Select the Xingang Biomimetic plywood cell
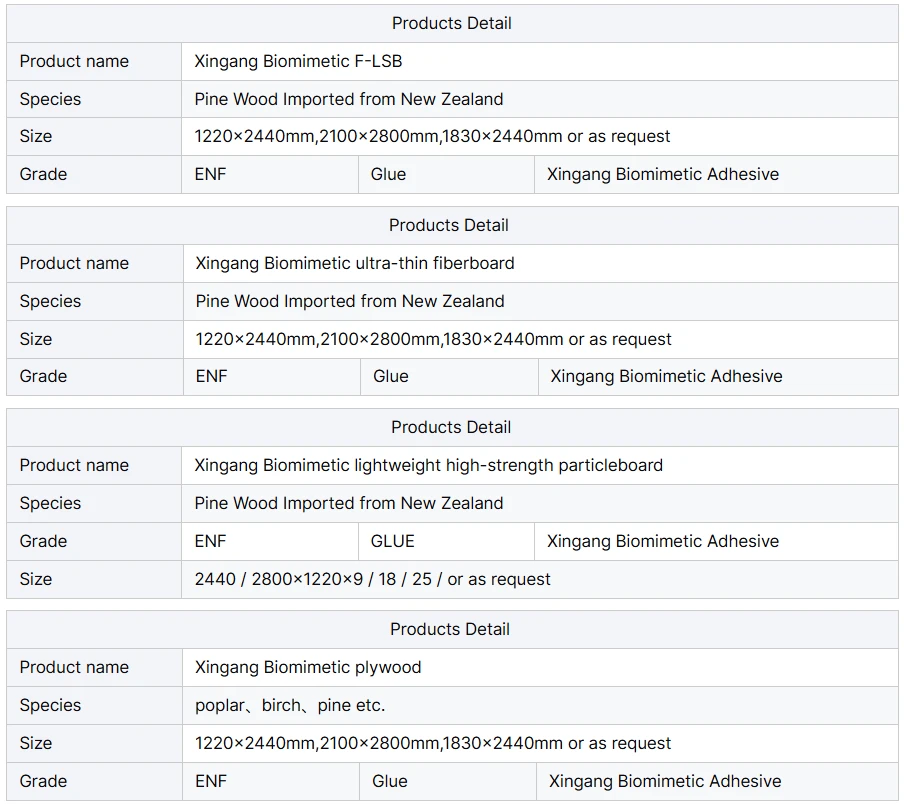 tap(540, 667)
